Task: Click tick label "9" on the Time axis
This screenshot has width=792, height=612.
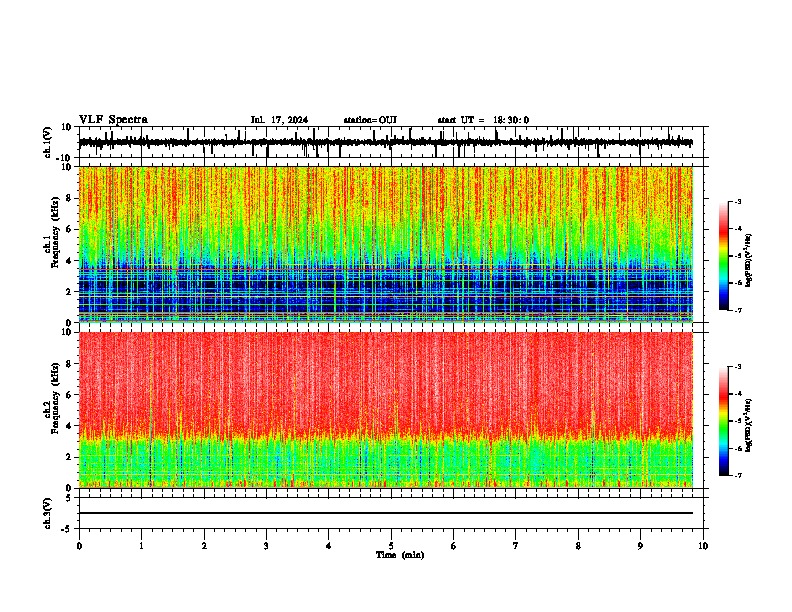Action: click(x=640, y=546)
